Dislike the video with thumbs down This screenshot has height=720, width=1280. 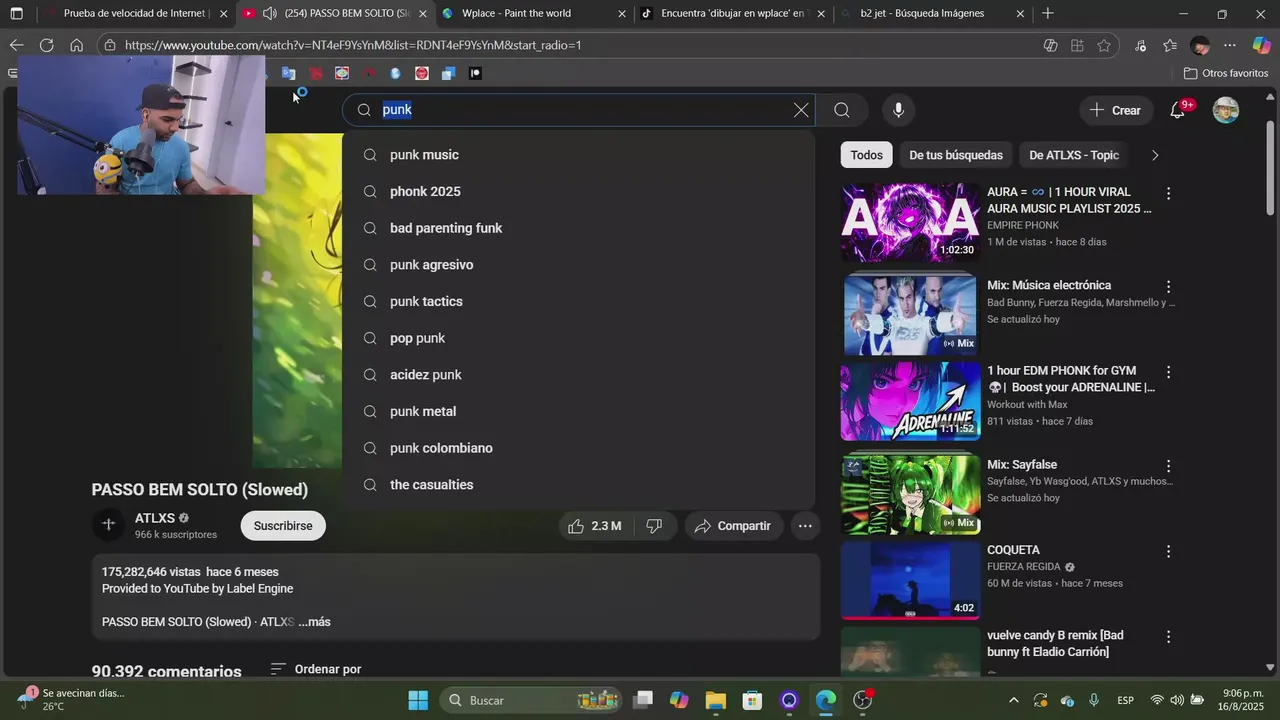(654, 526)
